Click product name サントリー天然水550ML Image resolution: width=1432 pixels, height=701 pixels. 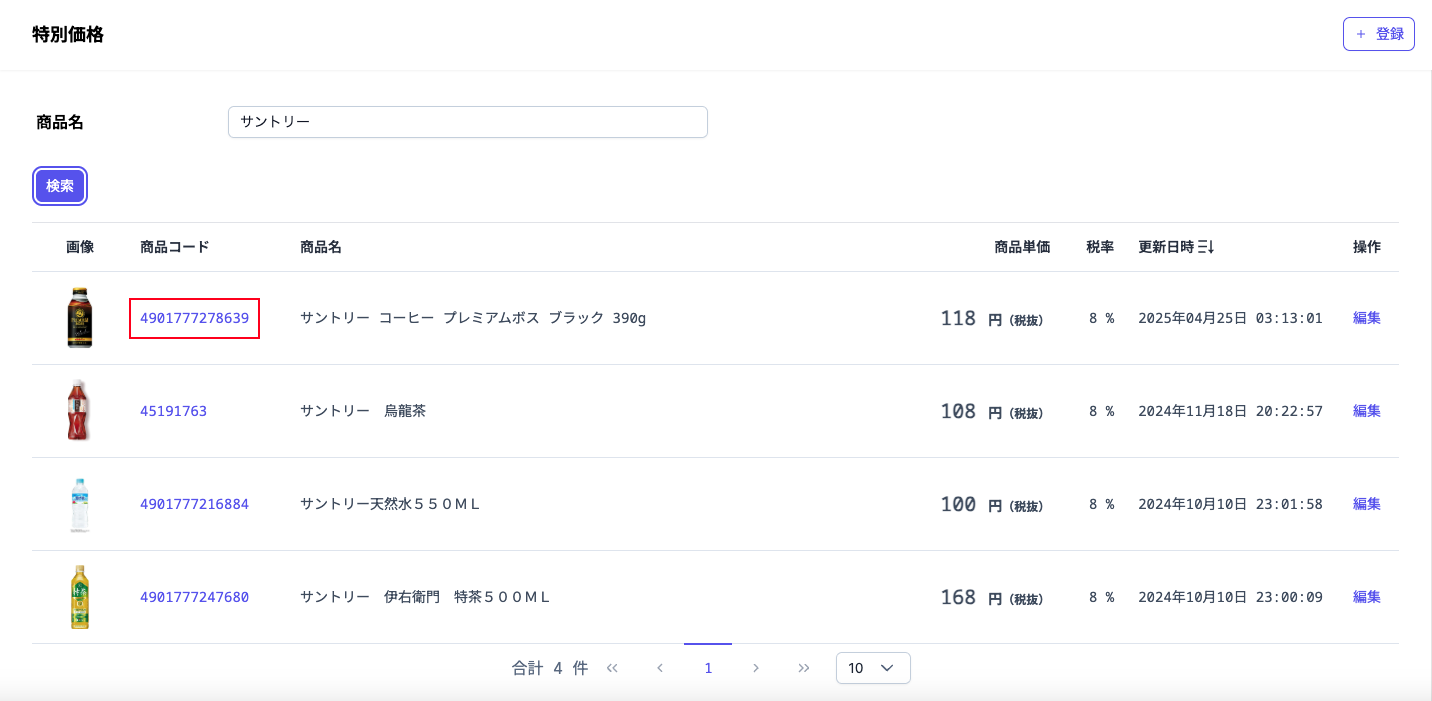tap(390, 504)
